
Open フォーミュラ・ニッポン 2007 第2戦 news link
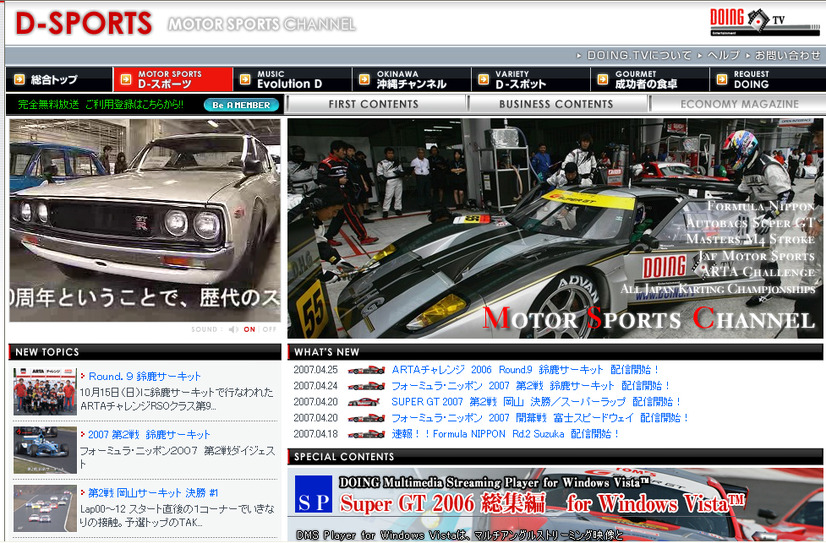click(530, 386)
